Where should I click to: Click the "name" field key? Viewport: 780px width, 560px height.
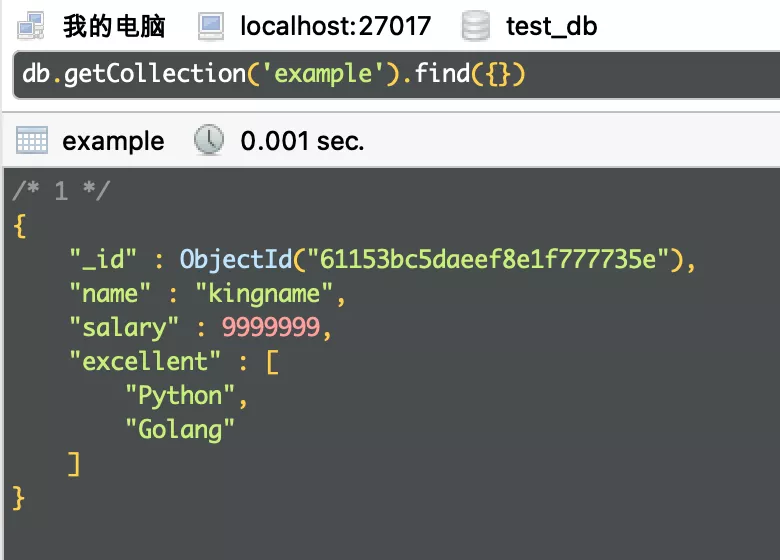(x=108, y=294)
